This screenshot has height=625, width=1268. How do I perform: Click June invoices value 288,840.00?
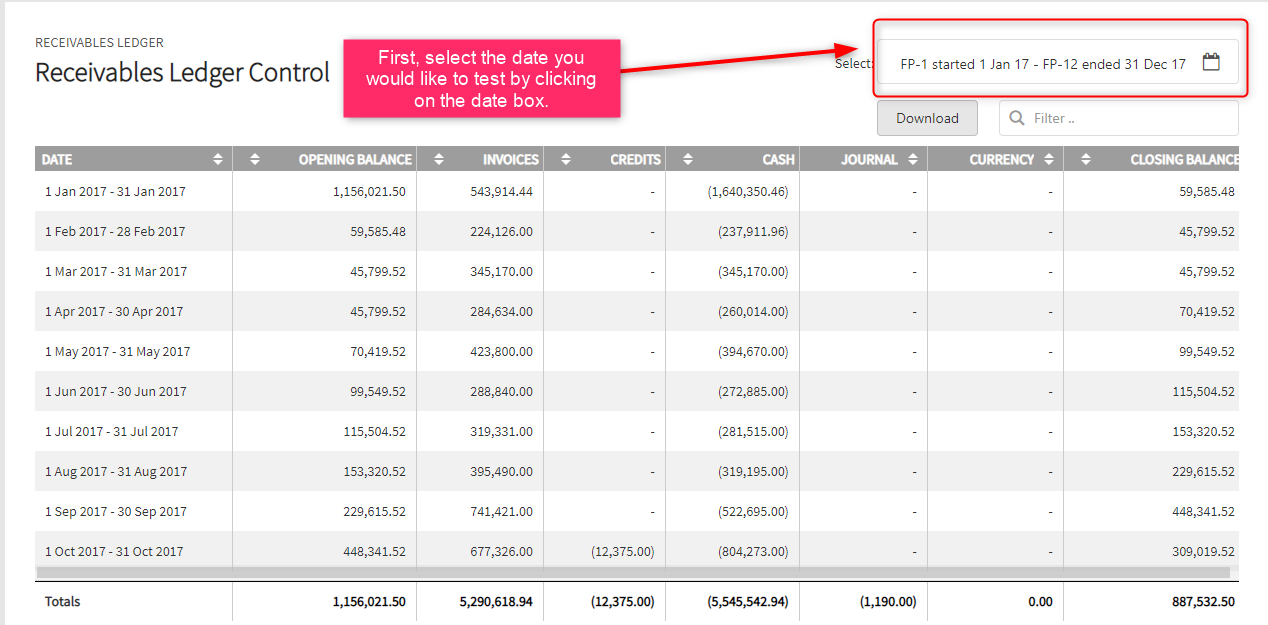(x=501, y=391)
